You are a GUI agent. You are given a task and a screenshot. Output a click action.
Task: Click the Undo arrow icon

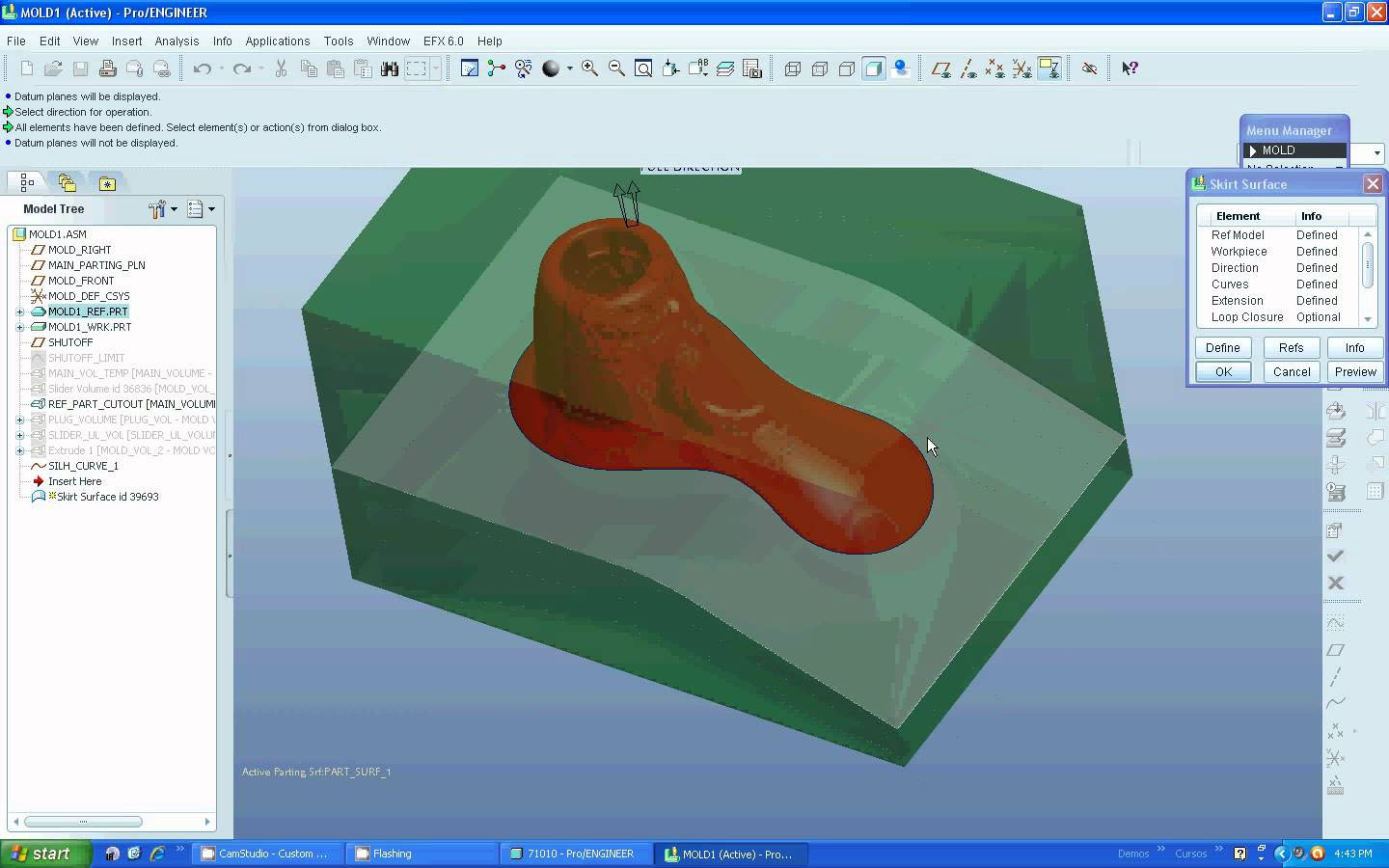click(202, 68)
